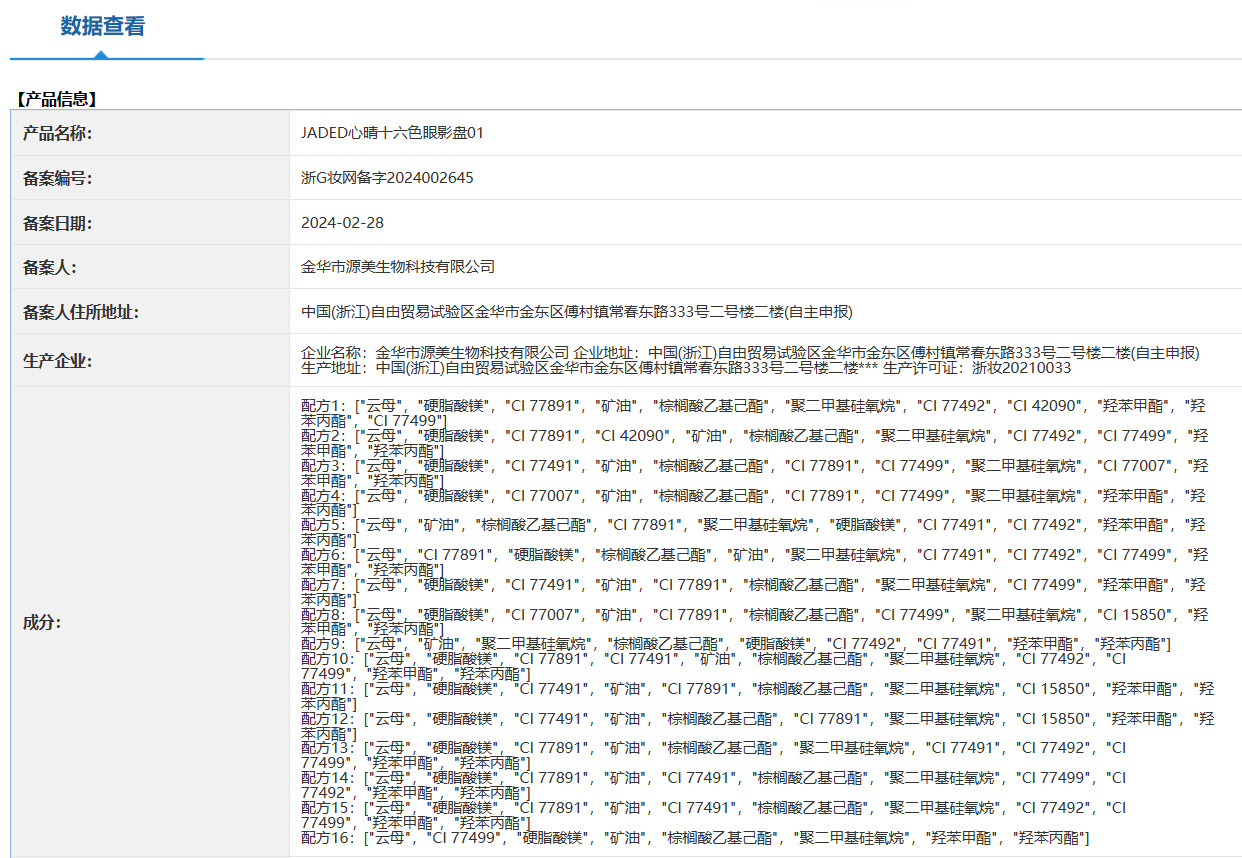Select the 配方15 ingredient line
The height and width of the screenshot is (858, 1242).
click(x=714, y=814)
